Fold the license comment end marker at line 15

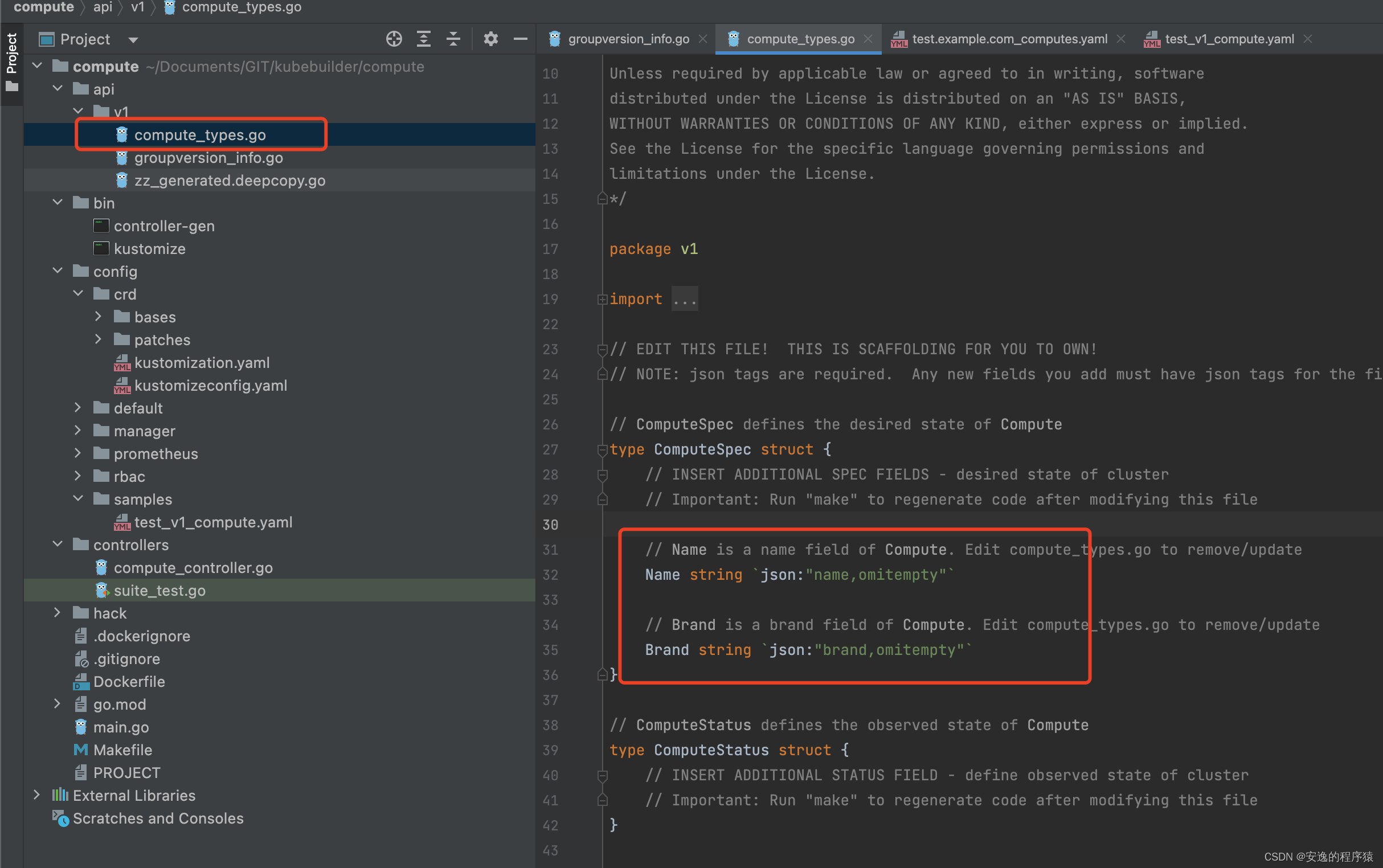point(602,199)
